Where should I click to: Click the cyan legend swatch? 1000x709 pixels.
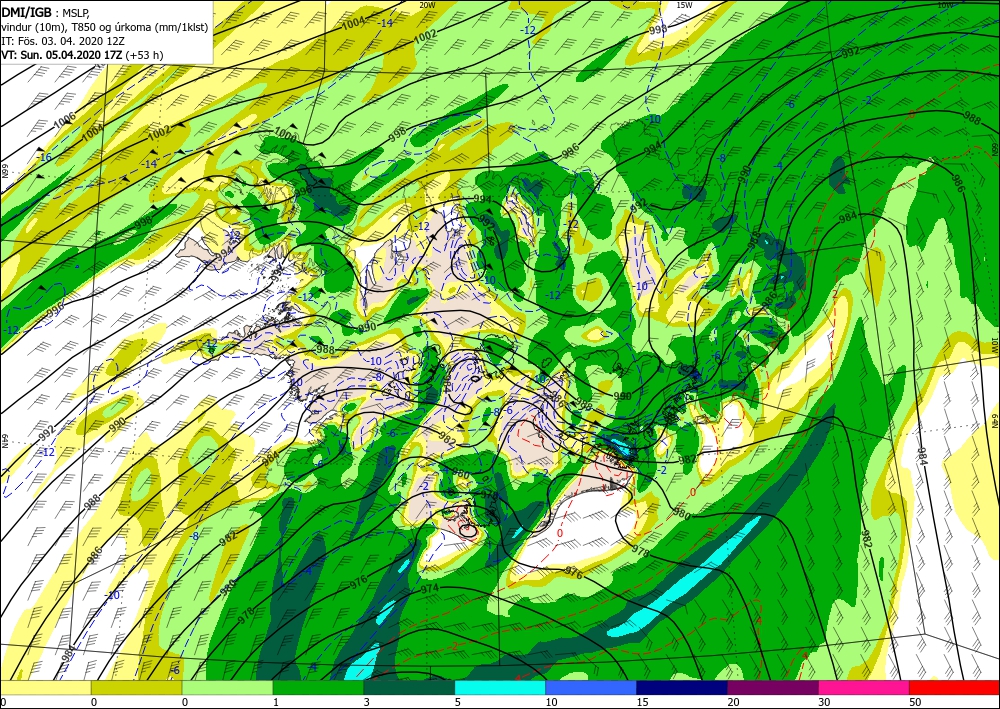[500, 687]
